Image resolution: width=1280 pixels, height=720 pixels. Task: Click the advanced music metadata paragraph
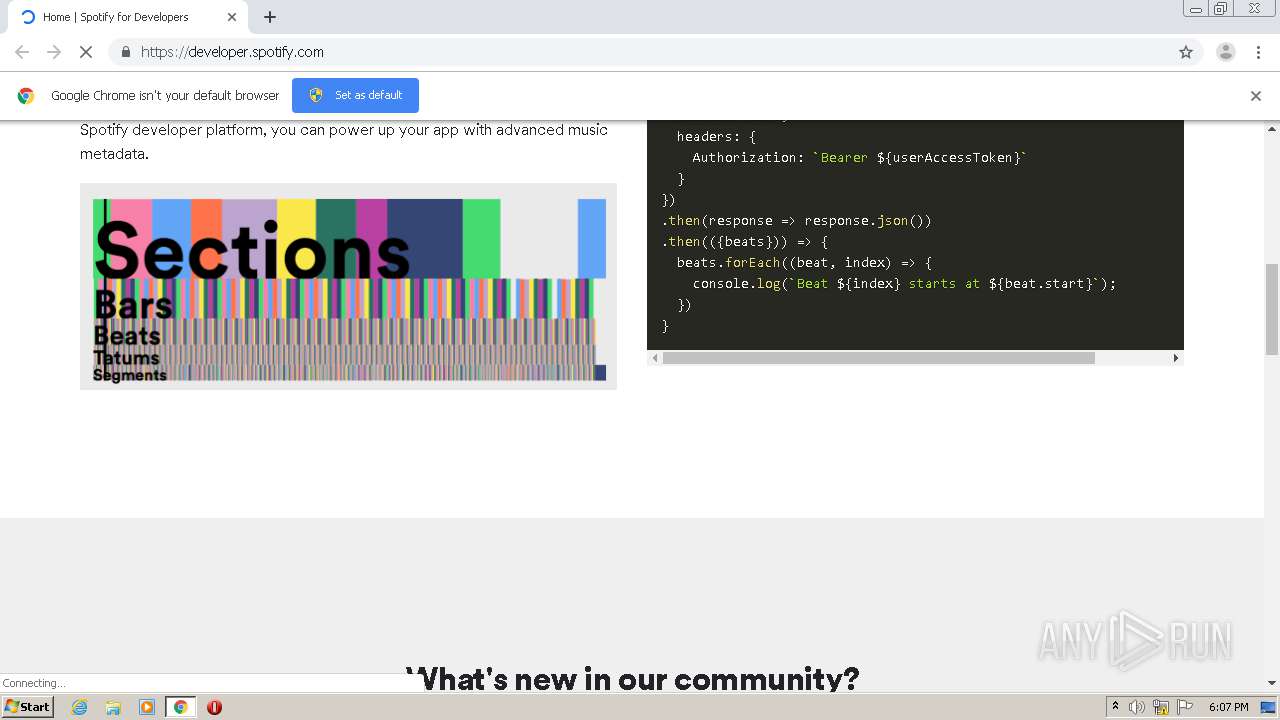pos(344,142)
